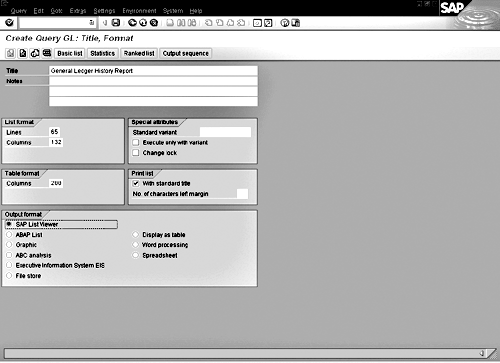Viewport: 500px width, 363px height.
Task: Click the third application toolbar icon
Action: coord(35,53)
